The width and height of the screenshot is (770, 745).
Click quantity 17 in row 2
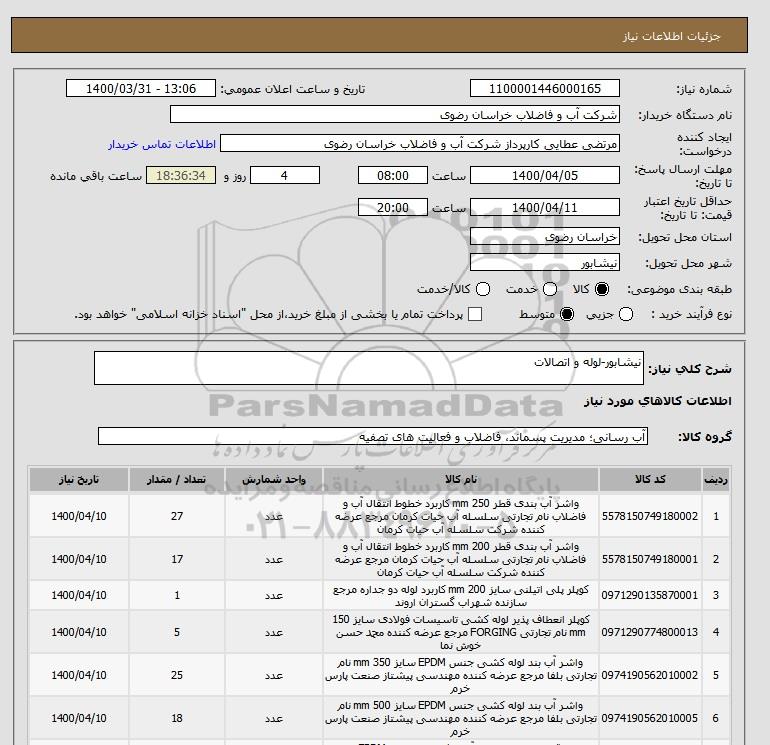coord(177,559)
